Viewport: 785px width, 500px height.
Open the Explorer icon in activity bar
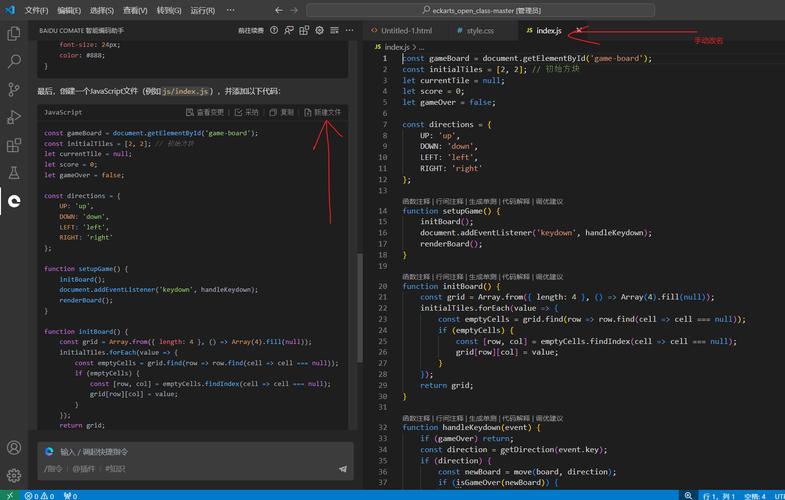coord(14,34)
